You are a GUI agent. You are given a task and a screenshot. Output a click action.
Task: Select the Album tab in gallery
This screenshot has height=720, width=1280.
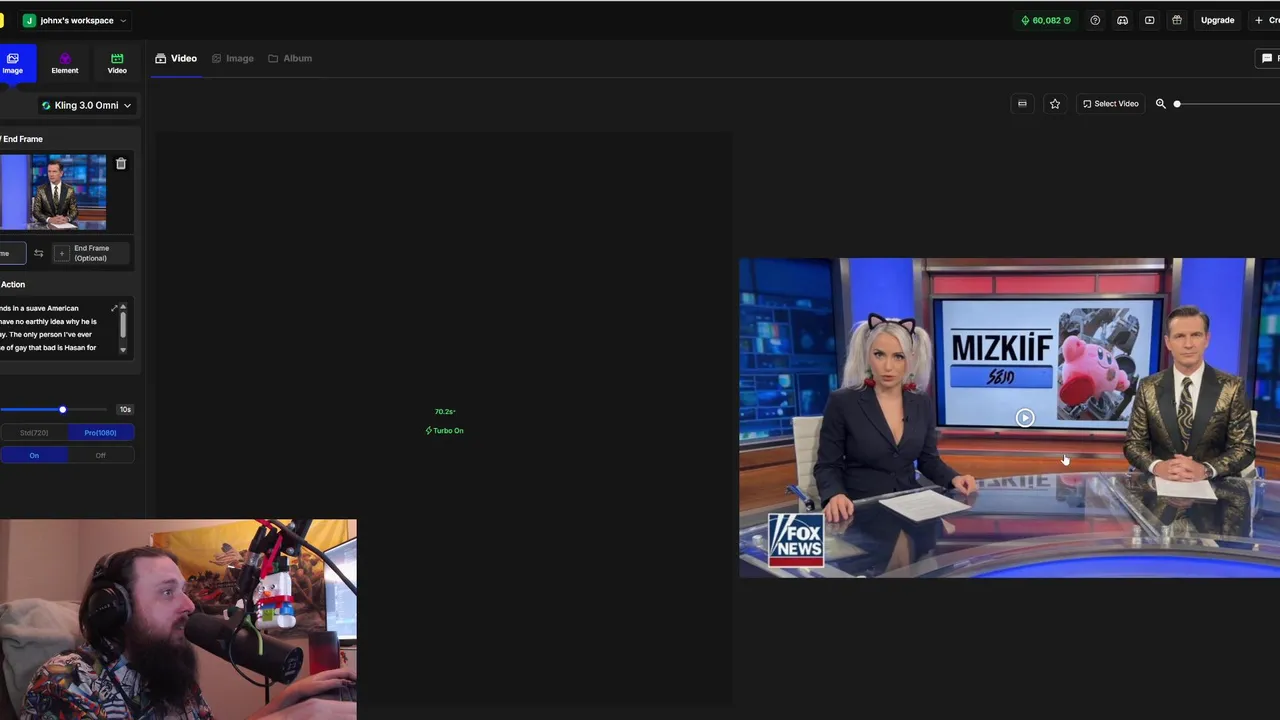pos(290,58)
